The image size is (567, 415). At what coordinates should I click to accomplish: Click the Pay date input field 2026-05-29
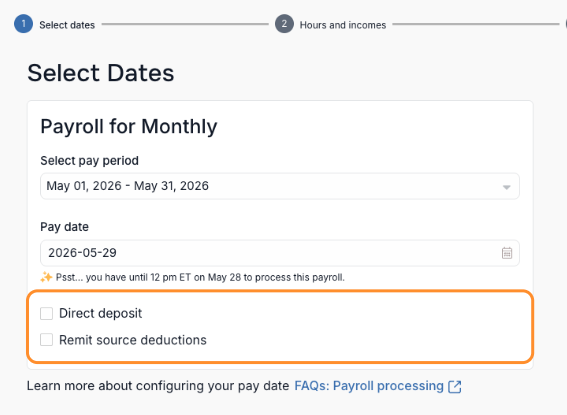pos(280,253)
